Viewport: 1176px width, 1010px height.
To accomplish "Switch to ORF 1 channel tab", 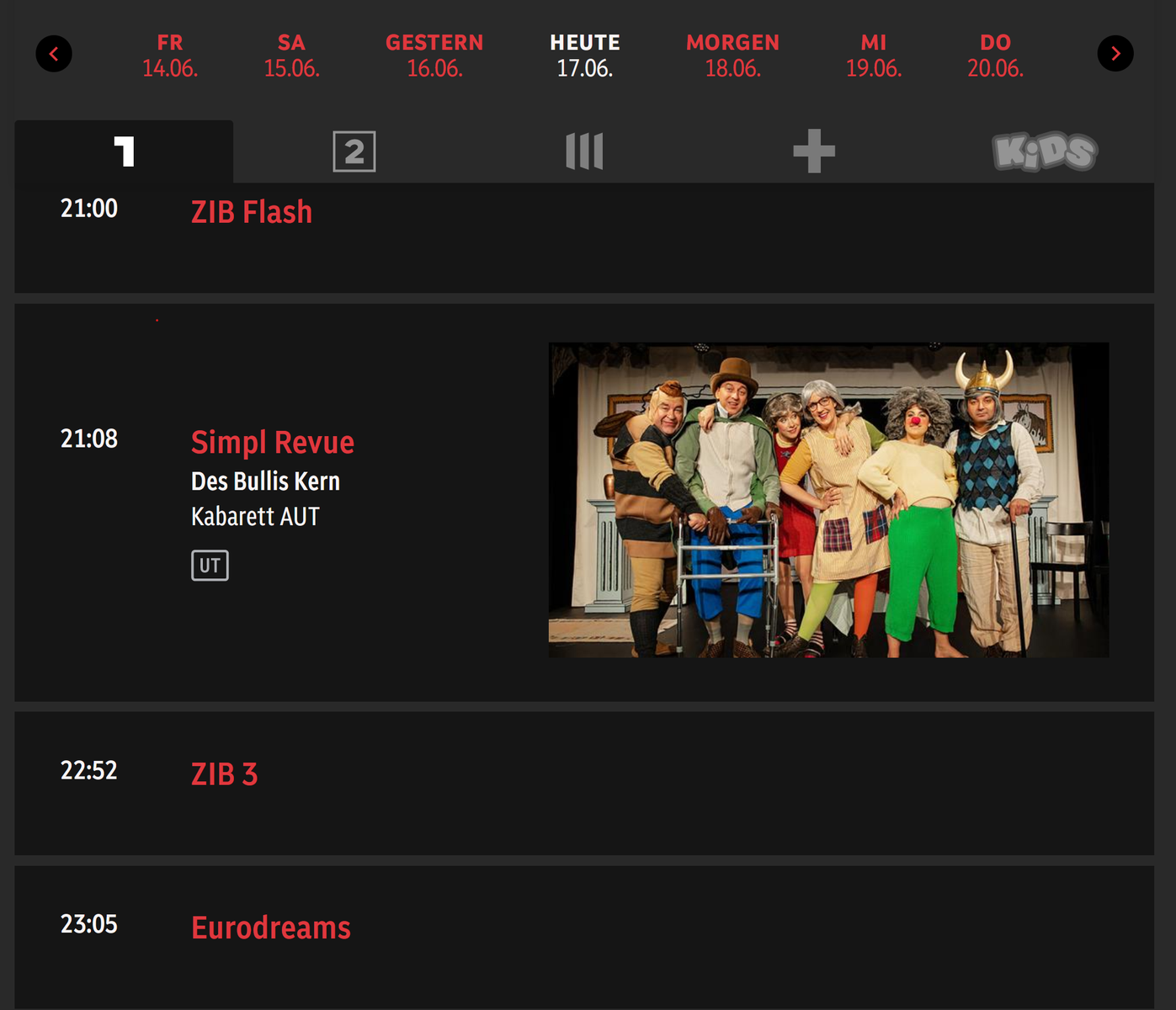I will 124,151.
